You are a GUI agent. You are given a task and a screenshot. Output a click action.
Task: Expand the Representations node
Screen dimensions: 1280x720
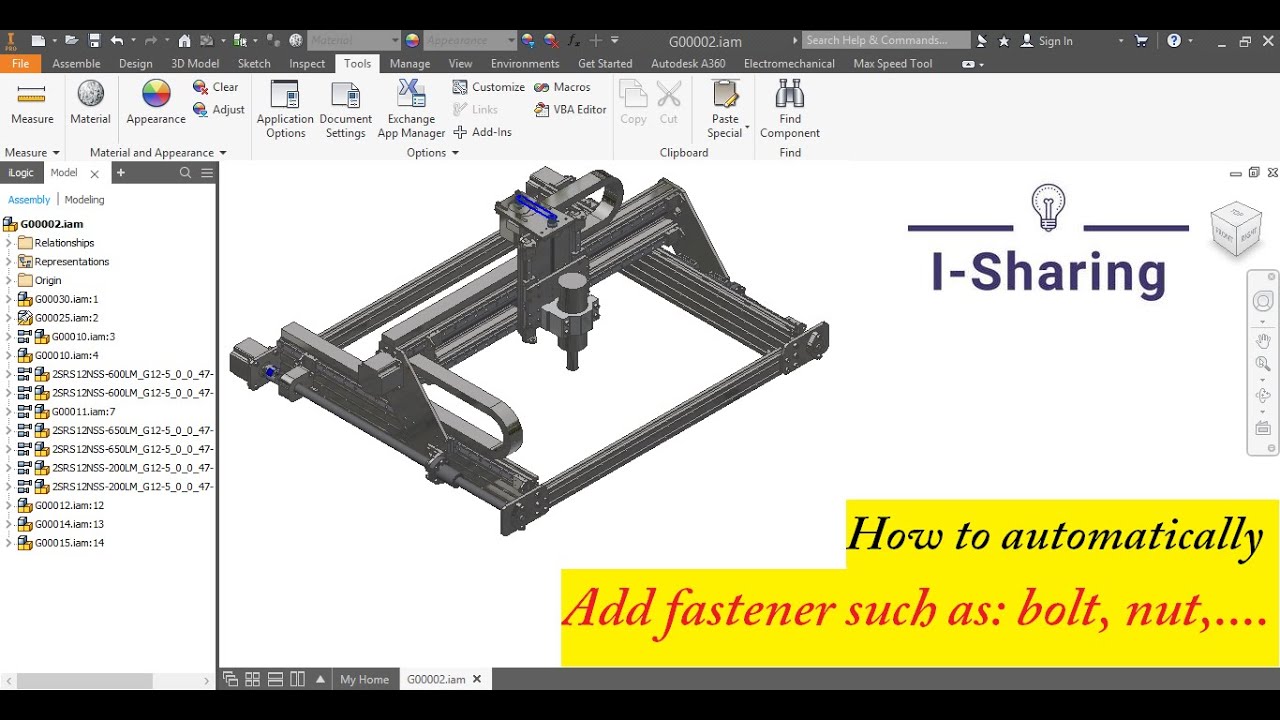[x=9, y=262]
